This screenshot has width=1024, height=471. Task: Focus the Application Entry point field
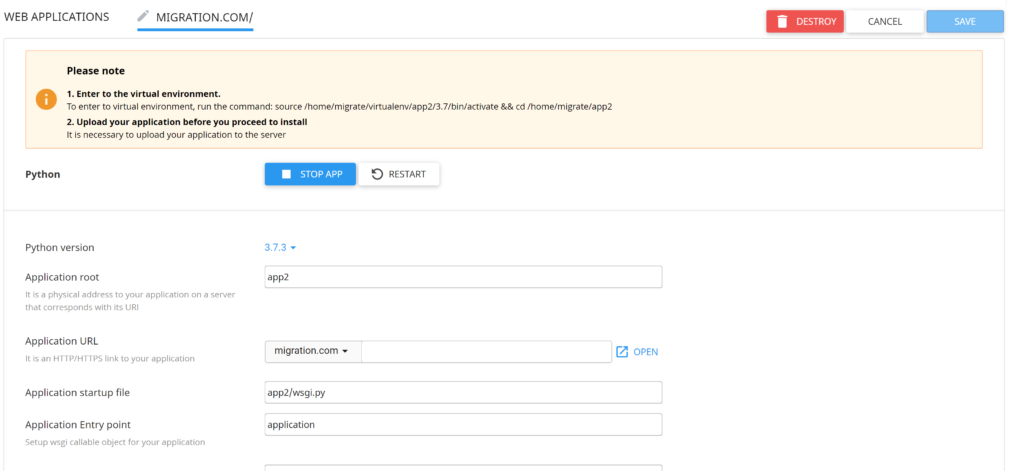464,425
